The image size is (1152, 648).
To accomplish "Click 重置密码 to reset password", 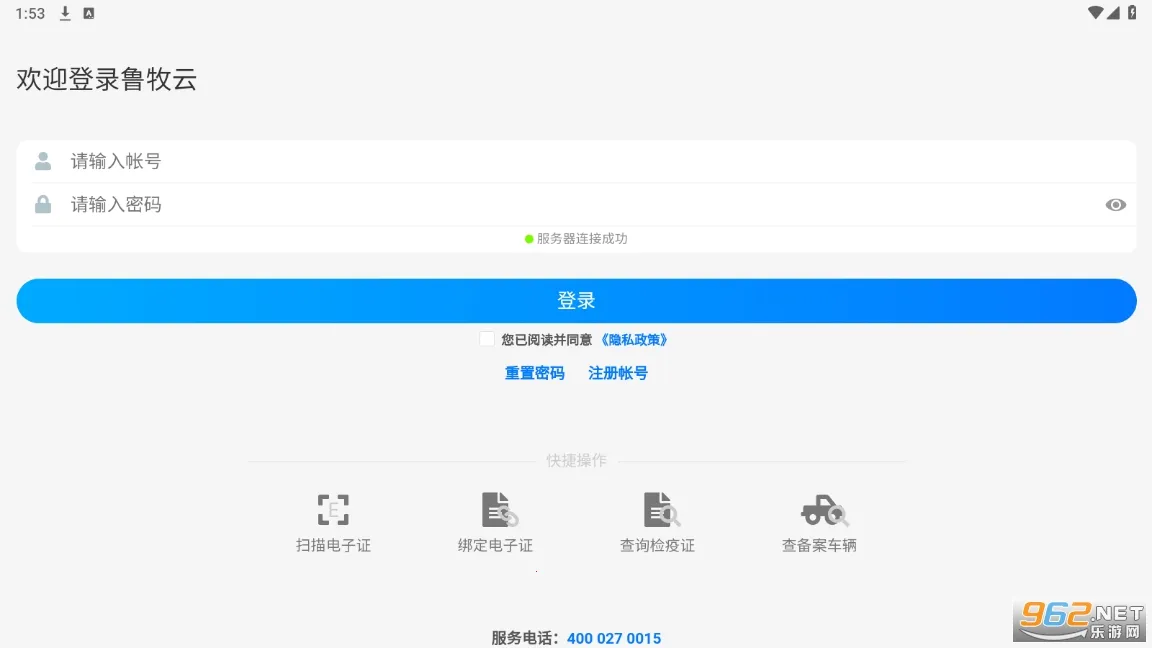I will (534, 373).
